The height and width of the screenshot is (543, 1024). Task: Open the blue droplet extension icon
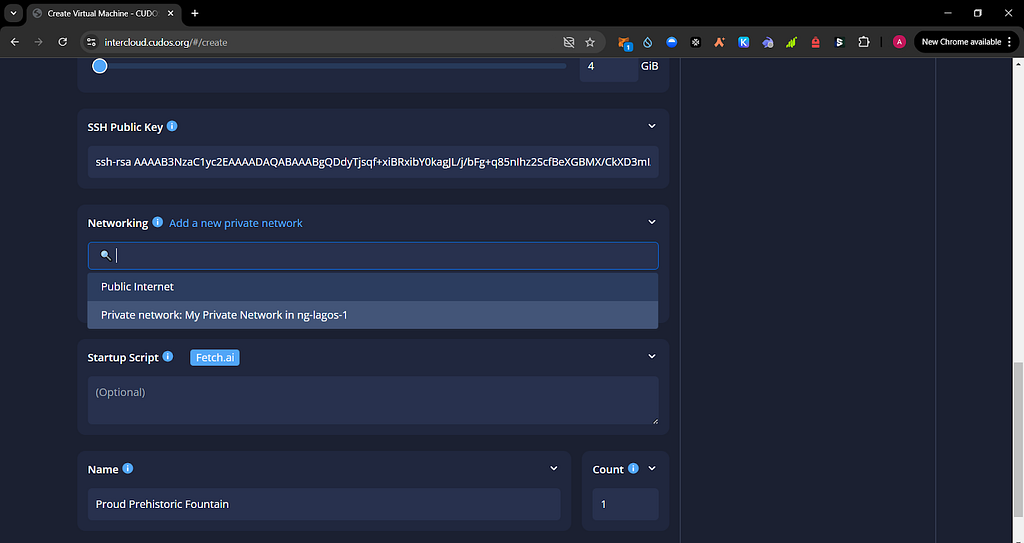pyautogui.click(x=647, y=42)
